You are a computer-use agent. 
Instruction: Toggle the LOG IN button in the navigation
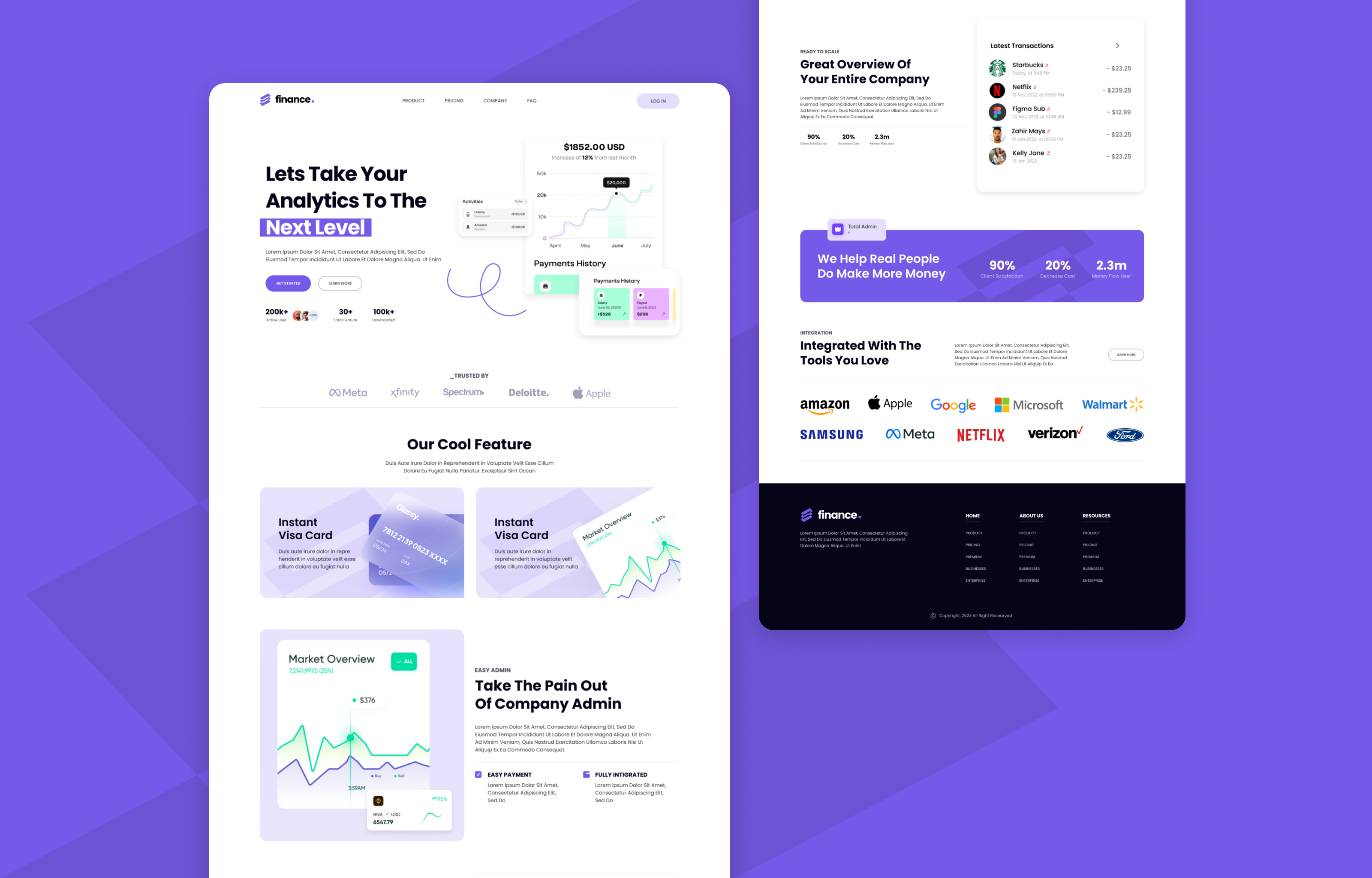656,99
